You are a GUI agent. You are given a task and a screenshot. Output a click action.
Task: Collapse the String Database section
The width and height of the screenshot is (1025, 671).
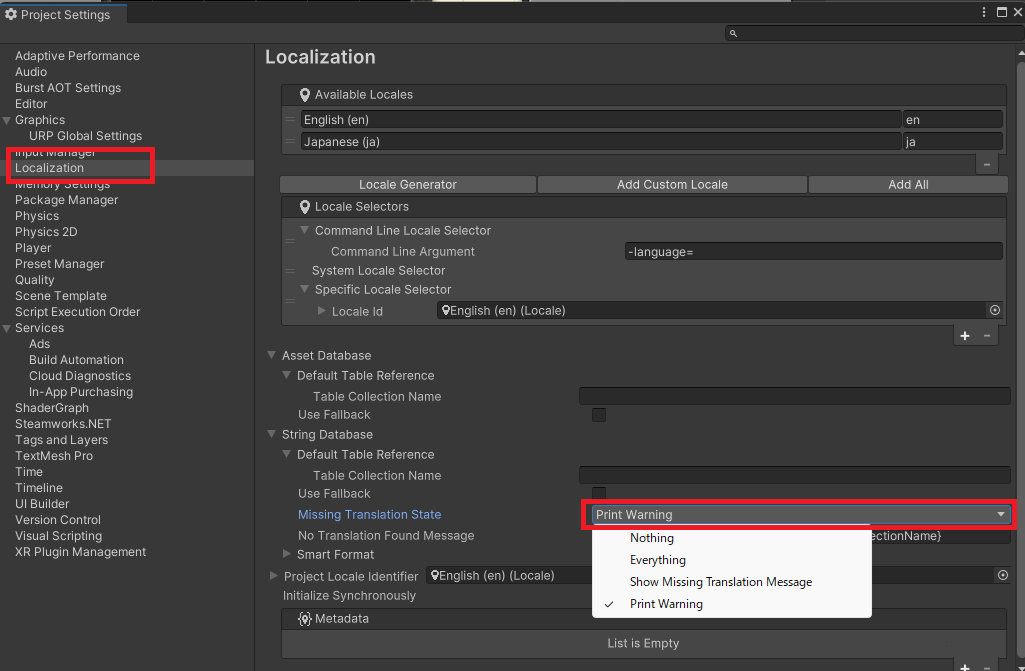272,434
